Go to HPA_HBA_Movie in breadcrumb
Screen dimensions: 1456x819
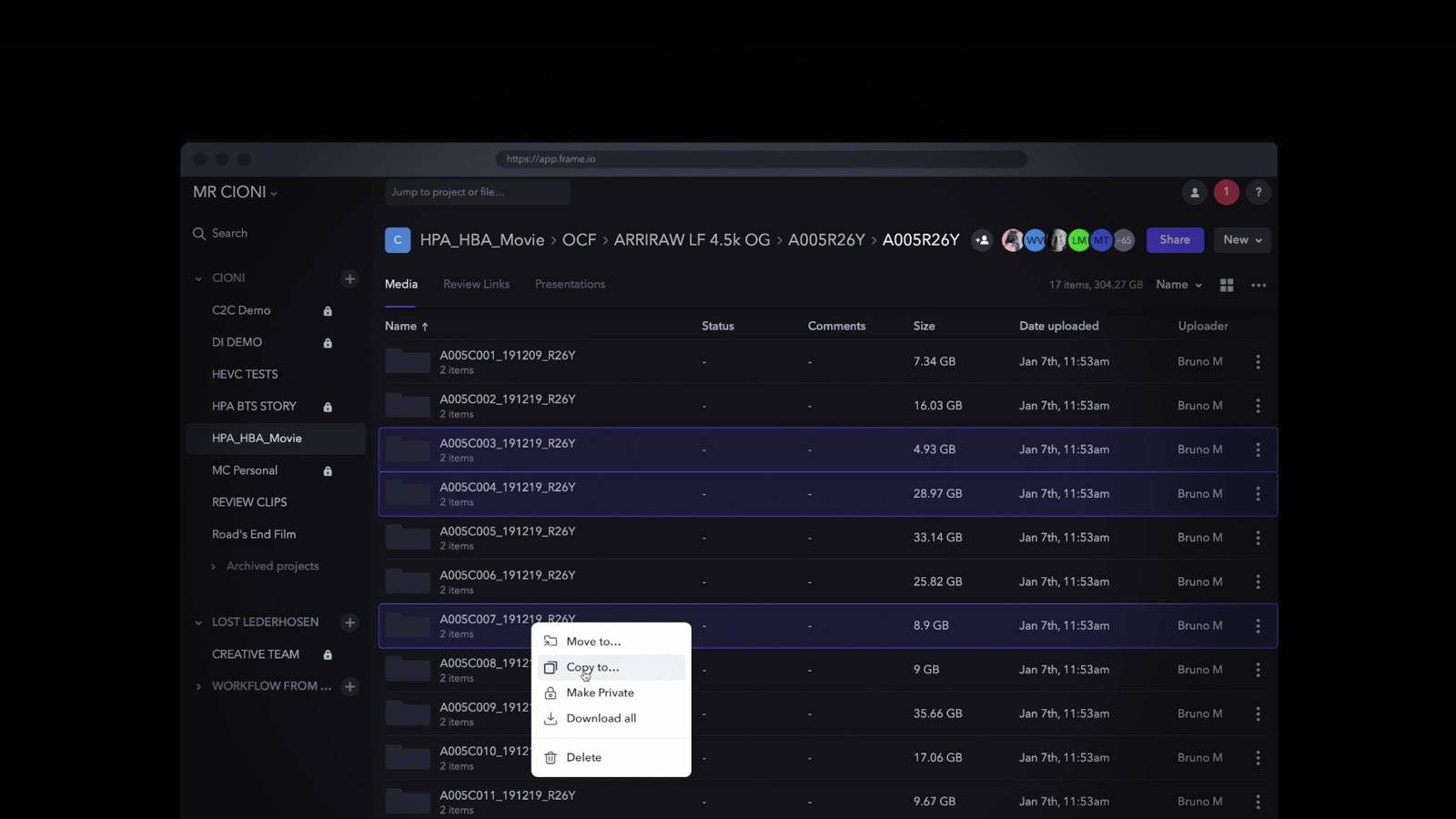pyautogui.click(x=482, y=240)
